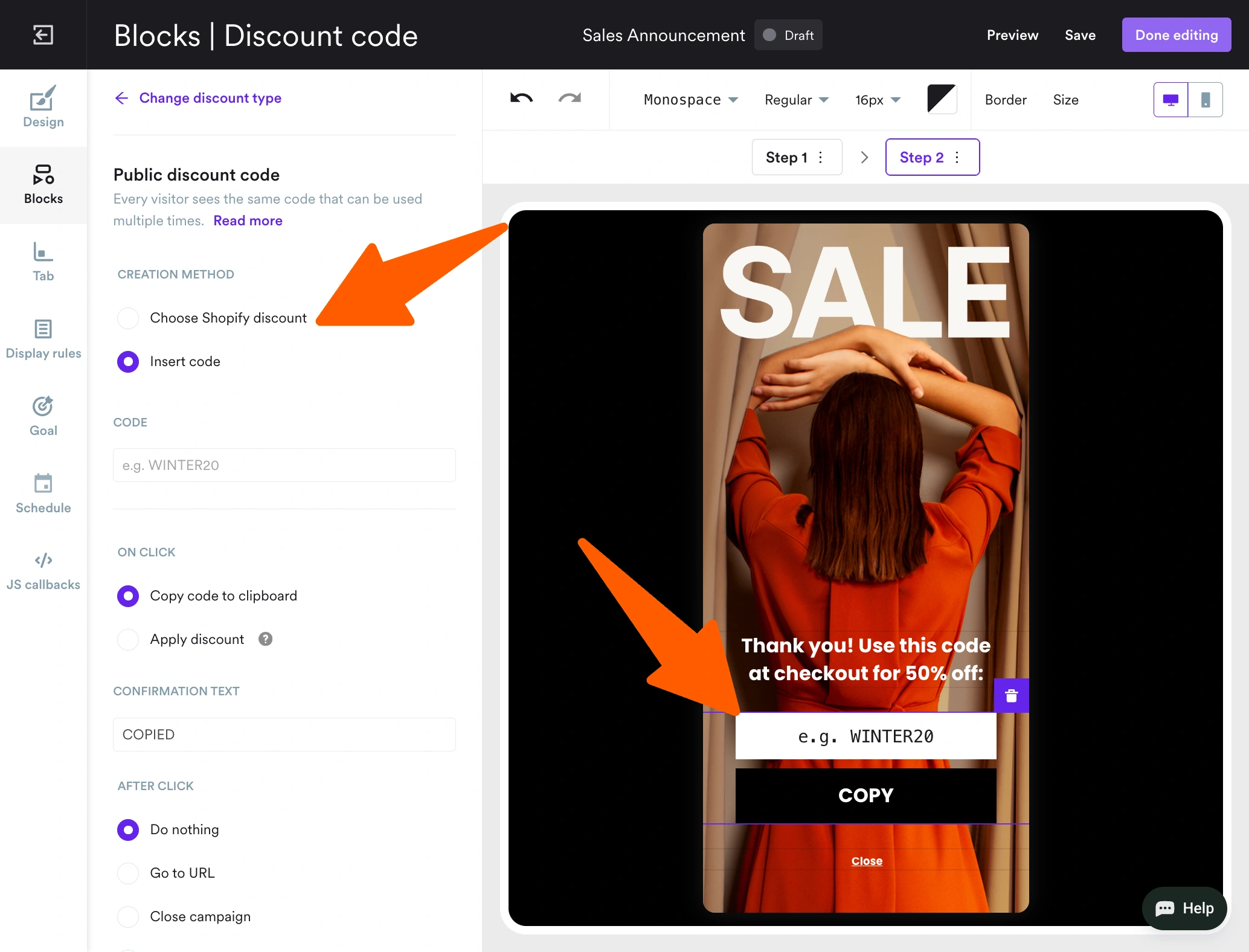Select Choose Shopify discount creation method
The image size is (1249, 952).
pos(128,318)
